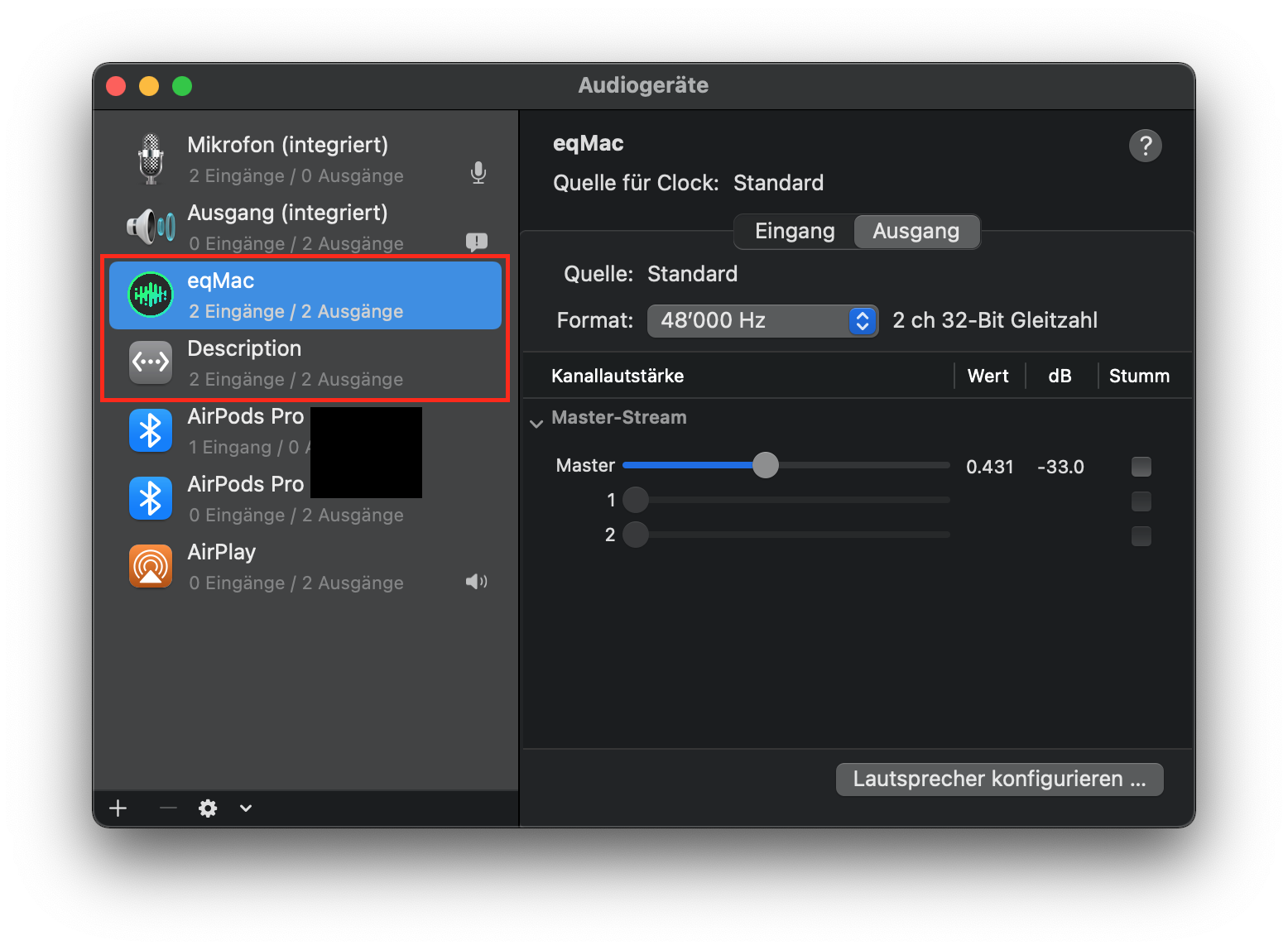This screenshot has width=1288, height=950.
Task: Switch to the Eingang tab
Action: (x=795, y=232)
